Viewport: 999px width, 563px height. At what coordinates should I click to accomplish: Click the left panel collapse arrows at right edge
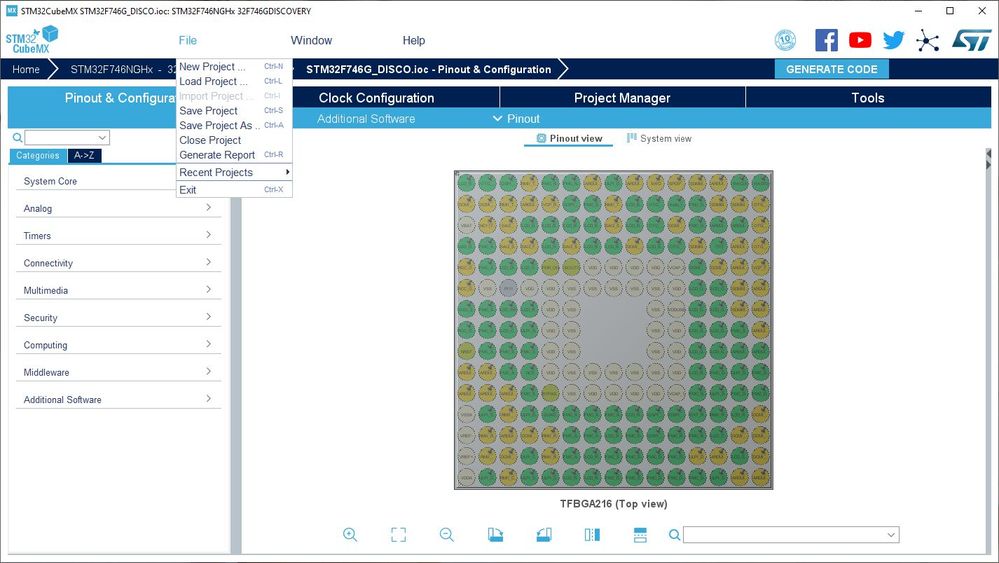pos(988,159)
